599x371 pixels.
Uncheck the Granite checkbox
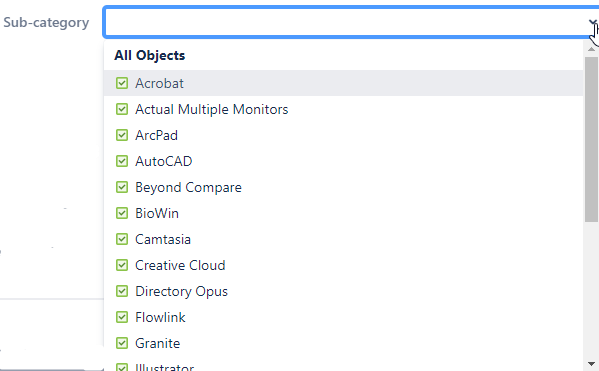(122, 343)
